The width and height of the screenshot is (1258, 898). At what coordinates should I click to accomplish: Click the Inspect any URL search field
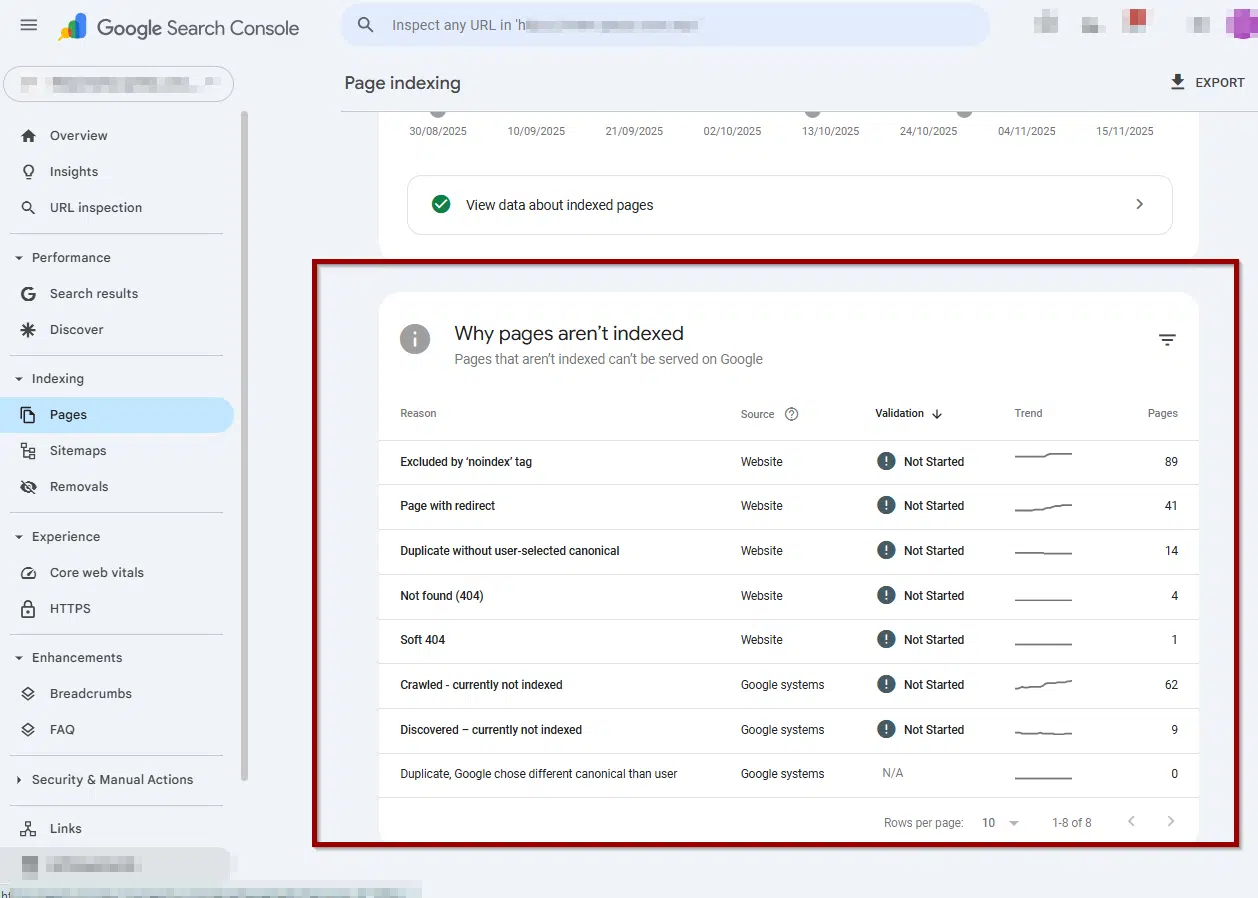(x=665, y=25)
